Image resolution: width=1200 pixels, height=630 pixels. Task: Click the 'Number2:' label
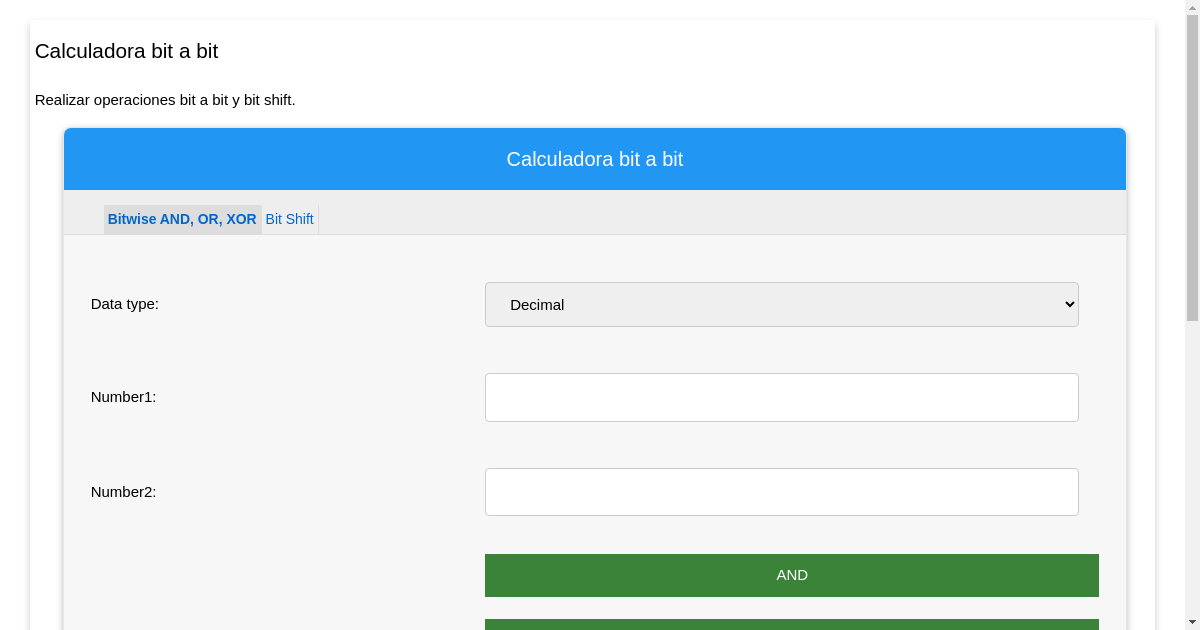pyautogui.click(x=123, y=492)
